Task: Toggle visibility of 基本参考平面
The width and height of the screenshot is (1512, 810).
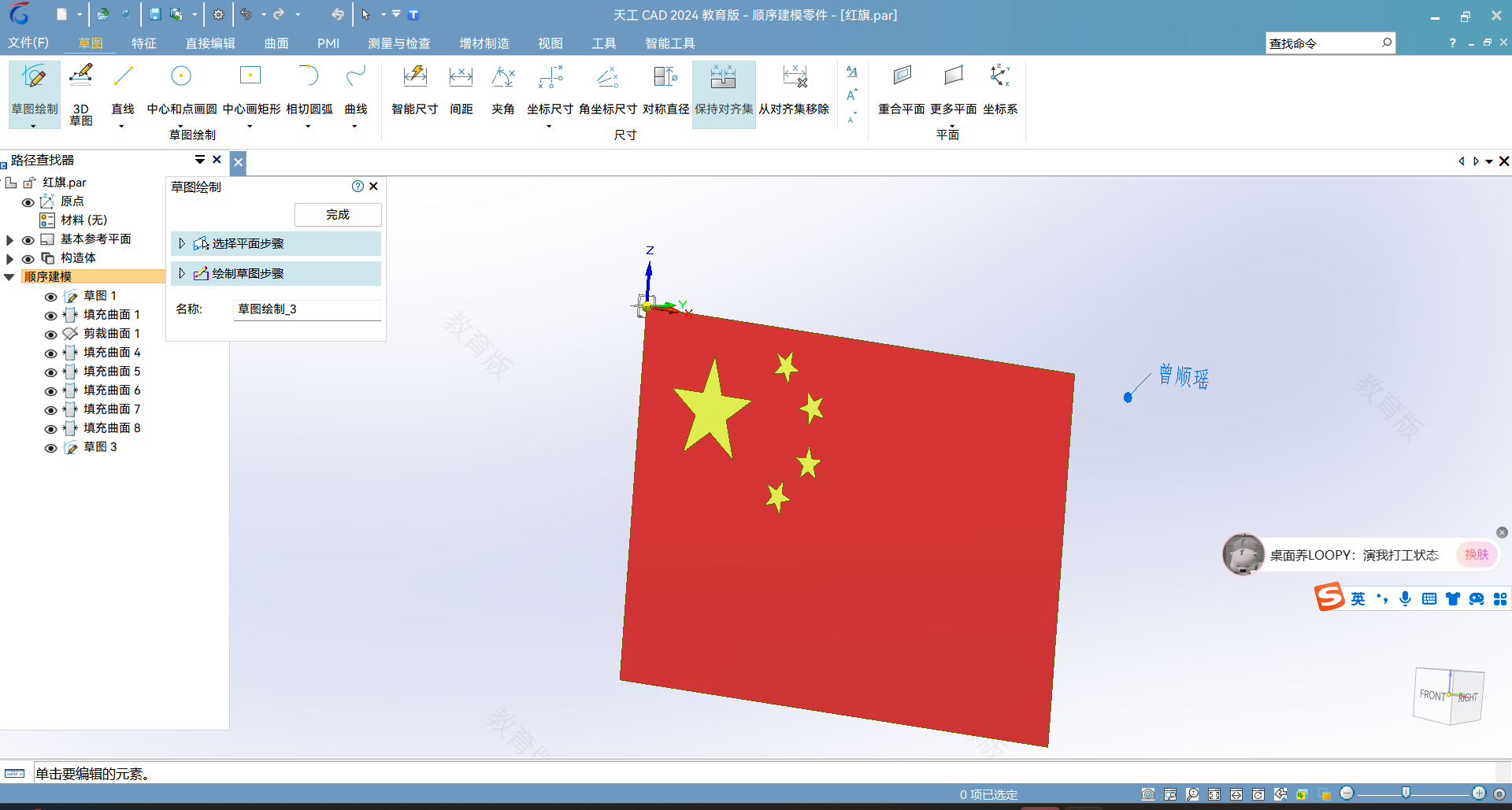Action: 28,240
